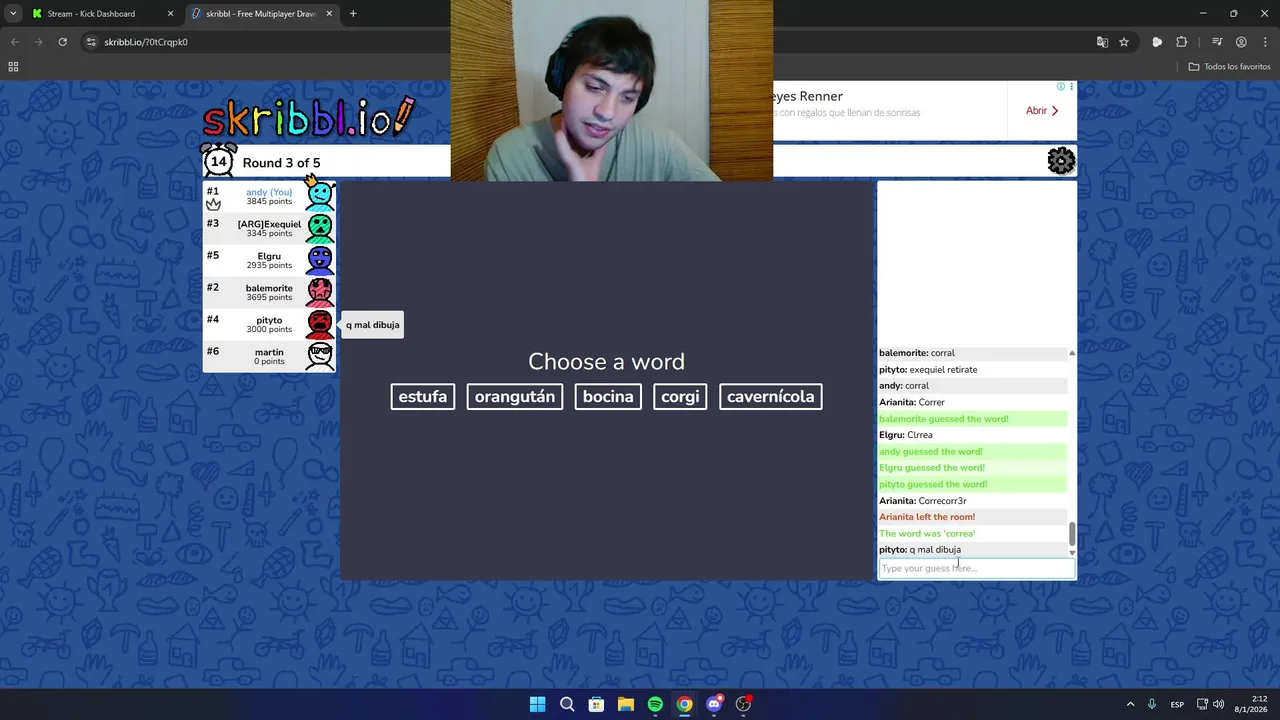The image size is (1280, 720).
Task: Choose the word corgi
Action: (x=680, y=397)
